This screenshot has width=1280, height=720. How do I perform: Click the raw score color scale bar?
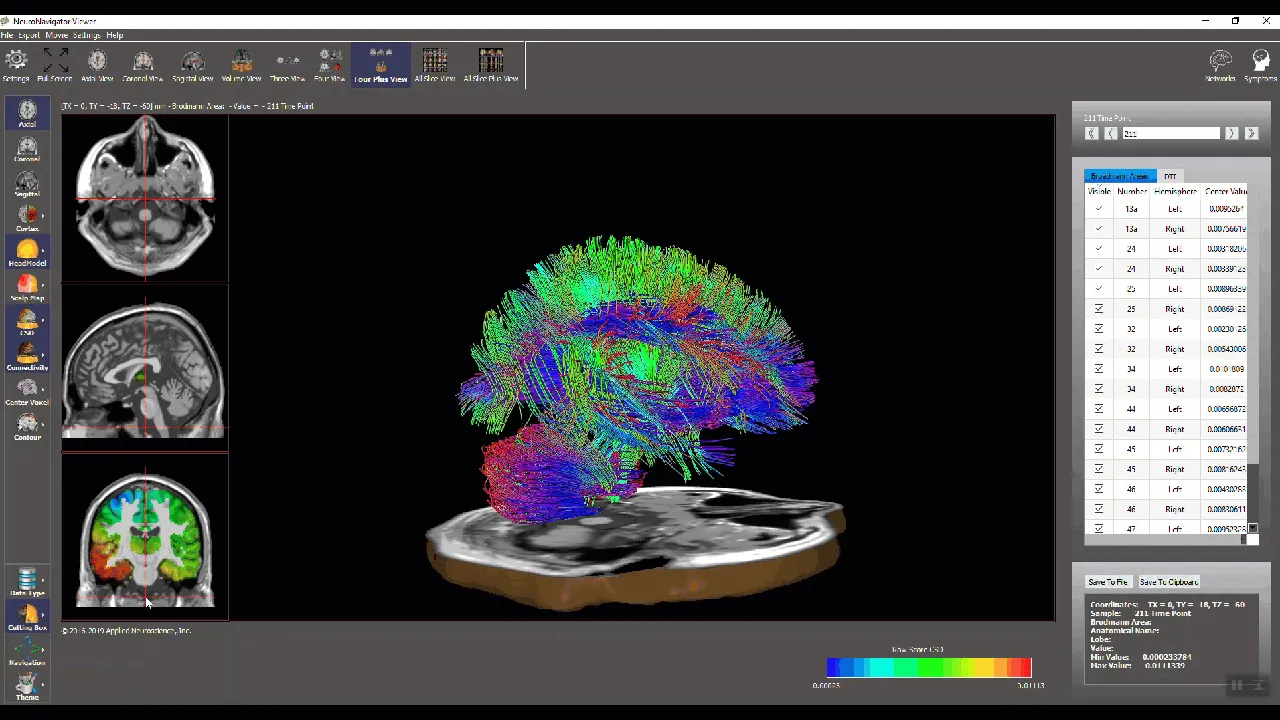928,668
